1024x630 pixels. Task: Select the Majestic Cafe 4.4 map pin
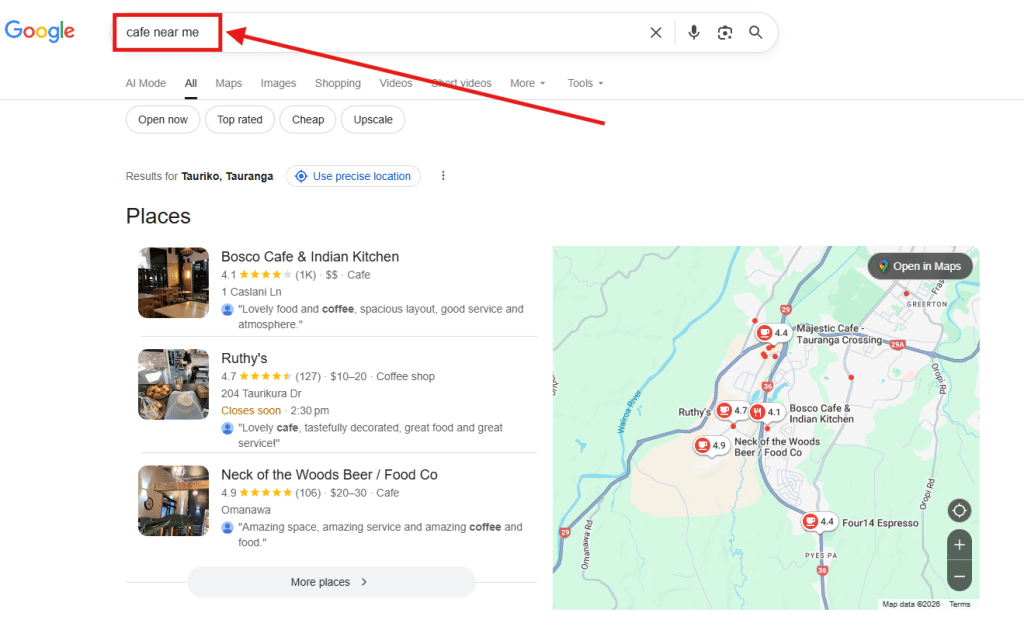click(773, 333)
